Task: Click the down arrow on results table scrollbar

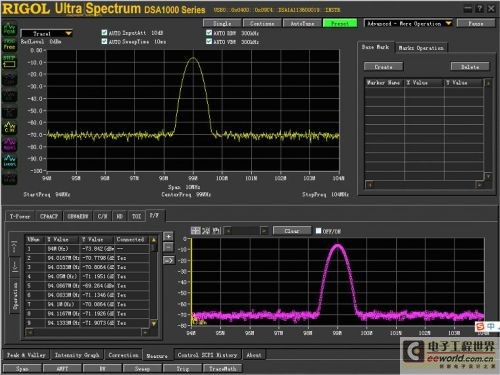Action: coord(154,323)
